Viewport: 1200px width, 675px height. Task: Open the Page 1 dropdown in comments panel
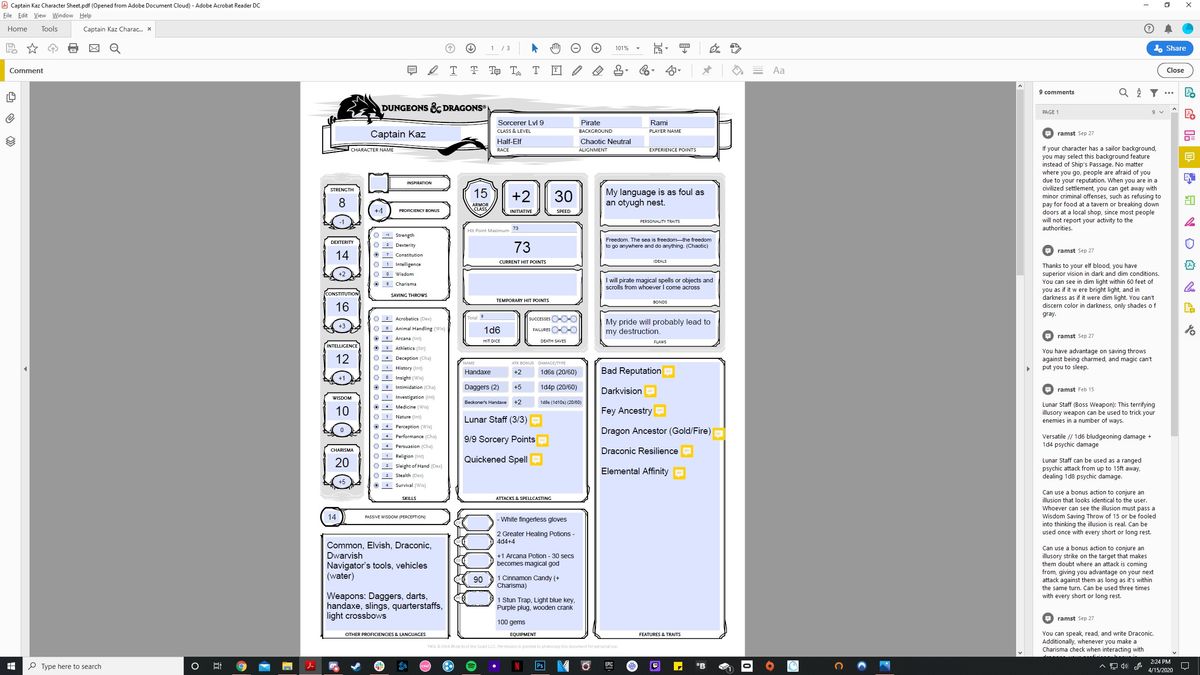[x=1161, y=111]
